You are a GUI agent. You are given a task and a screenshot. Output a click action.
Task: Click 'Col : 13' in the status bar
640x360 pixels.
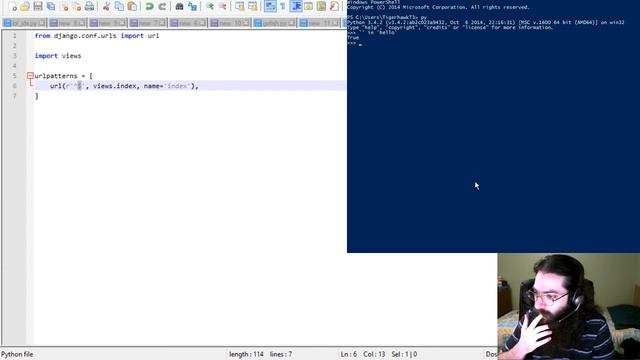[374, 354]
